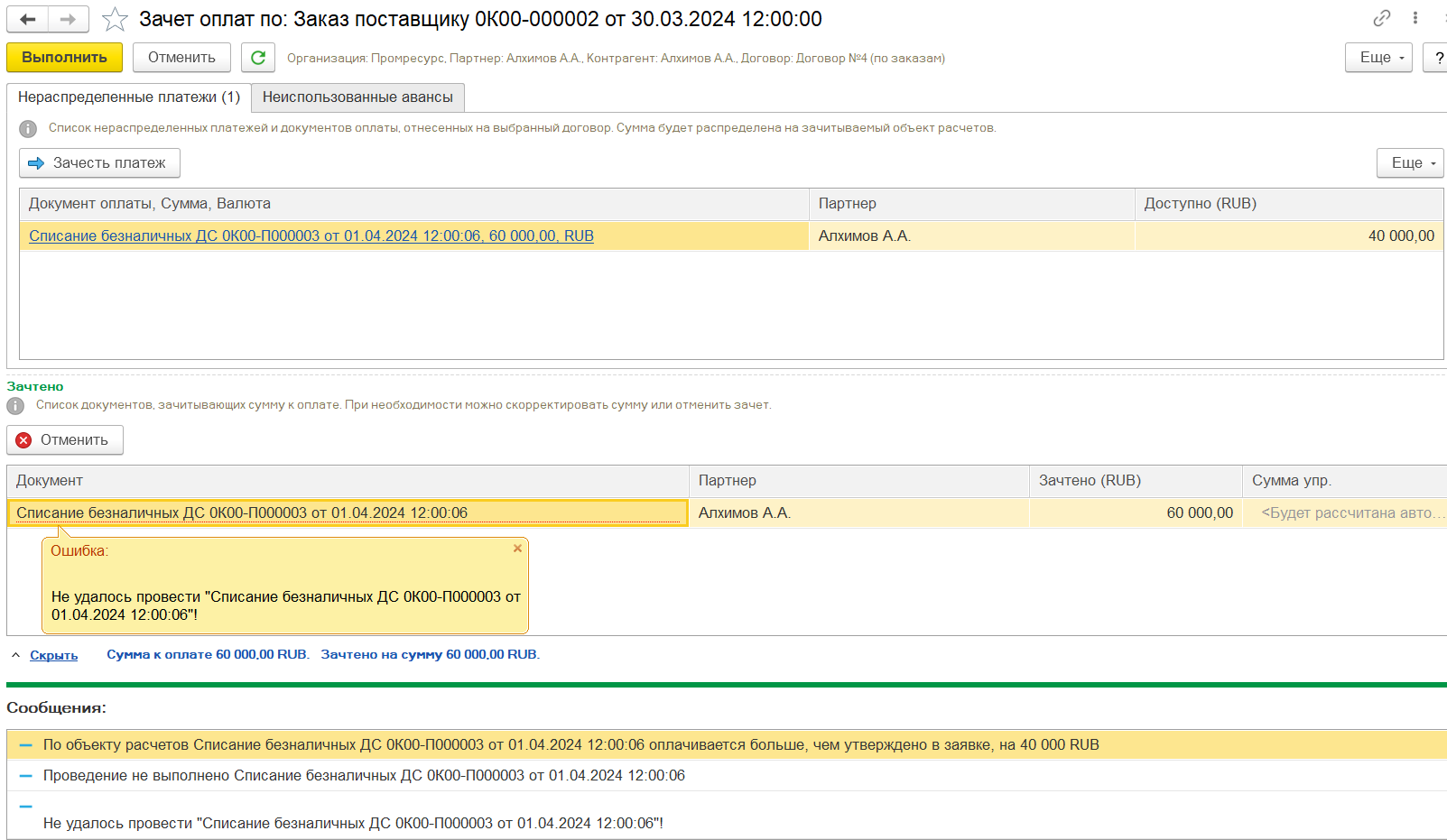Screen dimensions: 1447x840
Task: Refresh with the green circular arrow
Action: [258, 57]
